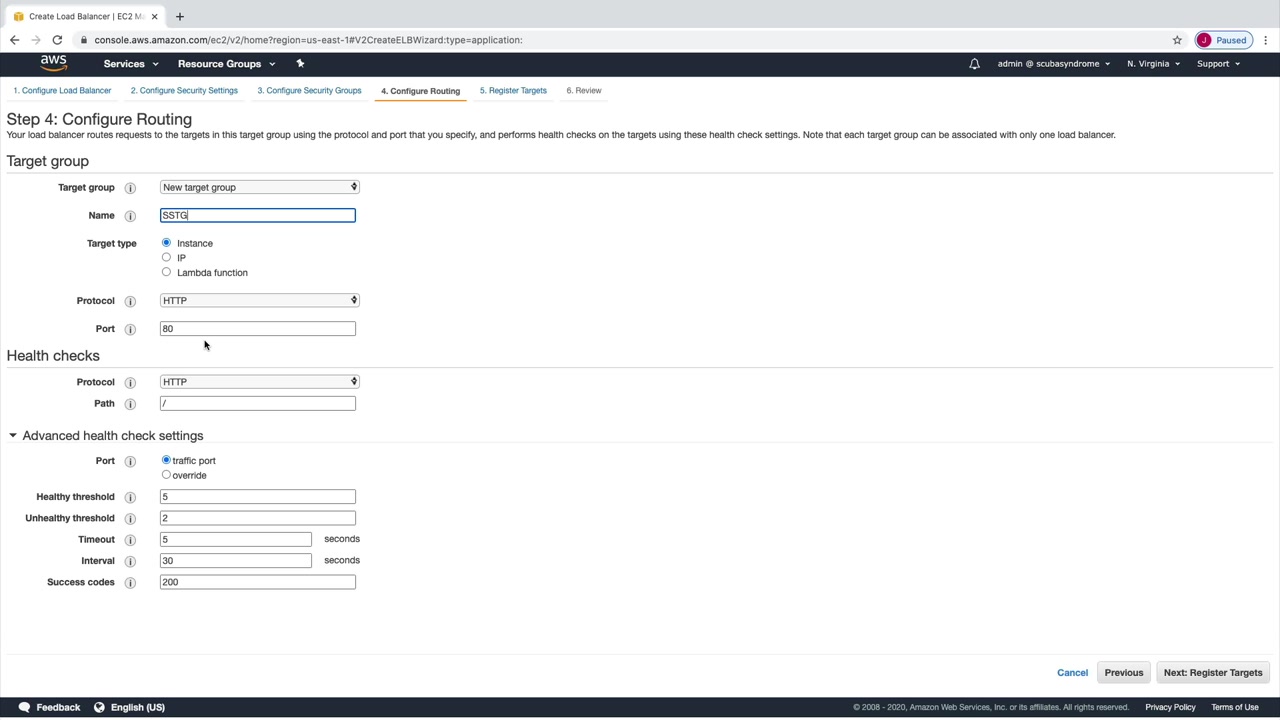
Task: Open the Support menu
Action: [1218, 64]
